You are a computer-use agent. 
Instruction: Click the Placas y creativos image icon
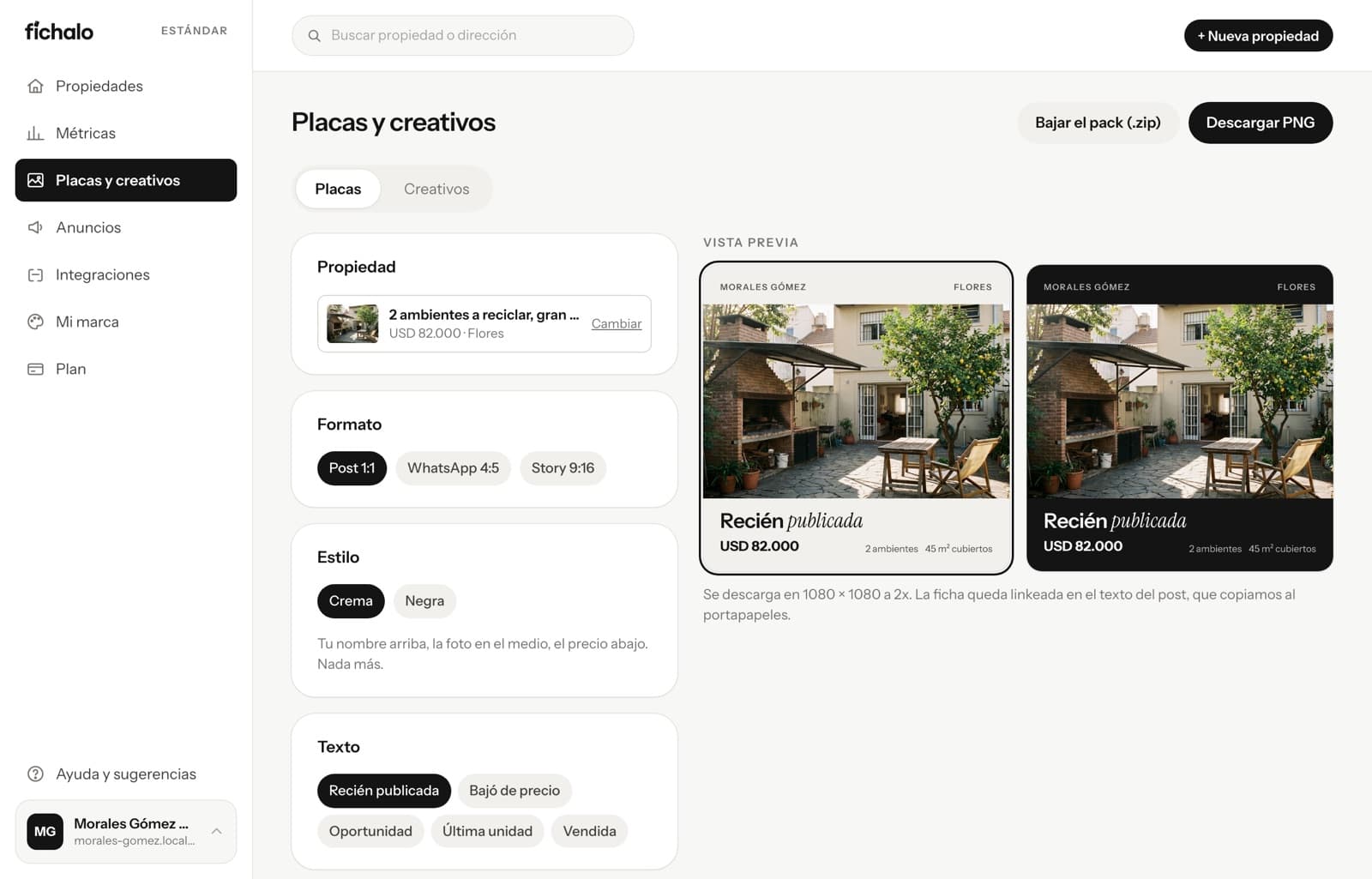point(35,180)
